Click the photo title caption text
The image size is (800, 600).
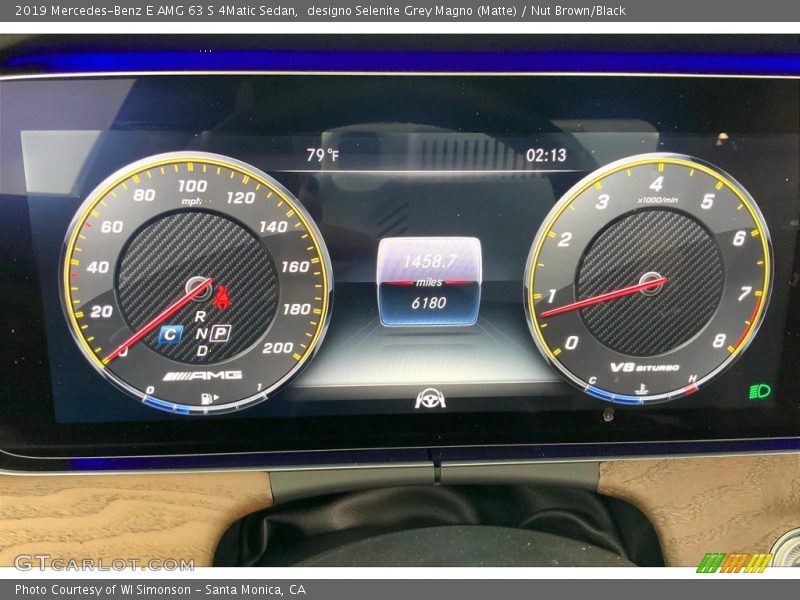[320, 11]
